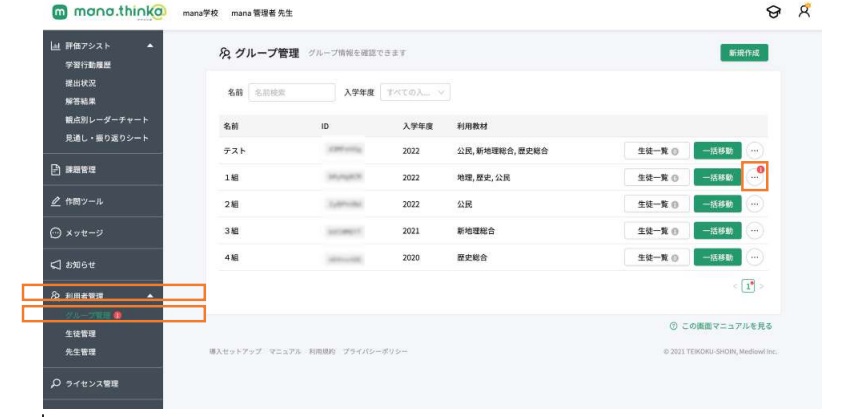Click the 4組 group name cell
The image size is (861, 417).
tap(231, 258)
